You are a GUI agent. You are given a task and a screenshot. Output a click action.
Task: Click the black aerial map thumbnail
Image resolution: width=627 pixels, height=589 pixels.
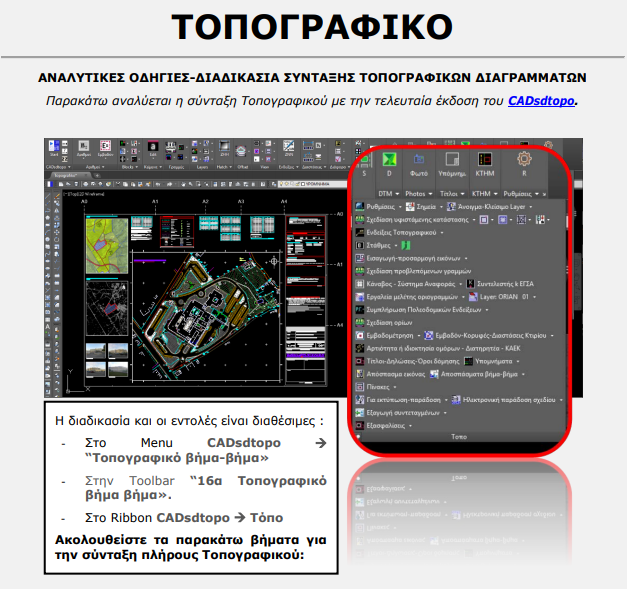click(107, 308)
